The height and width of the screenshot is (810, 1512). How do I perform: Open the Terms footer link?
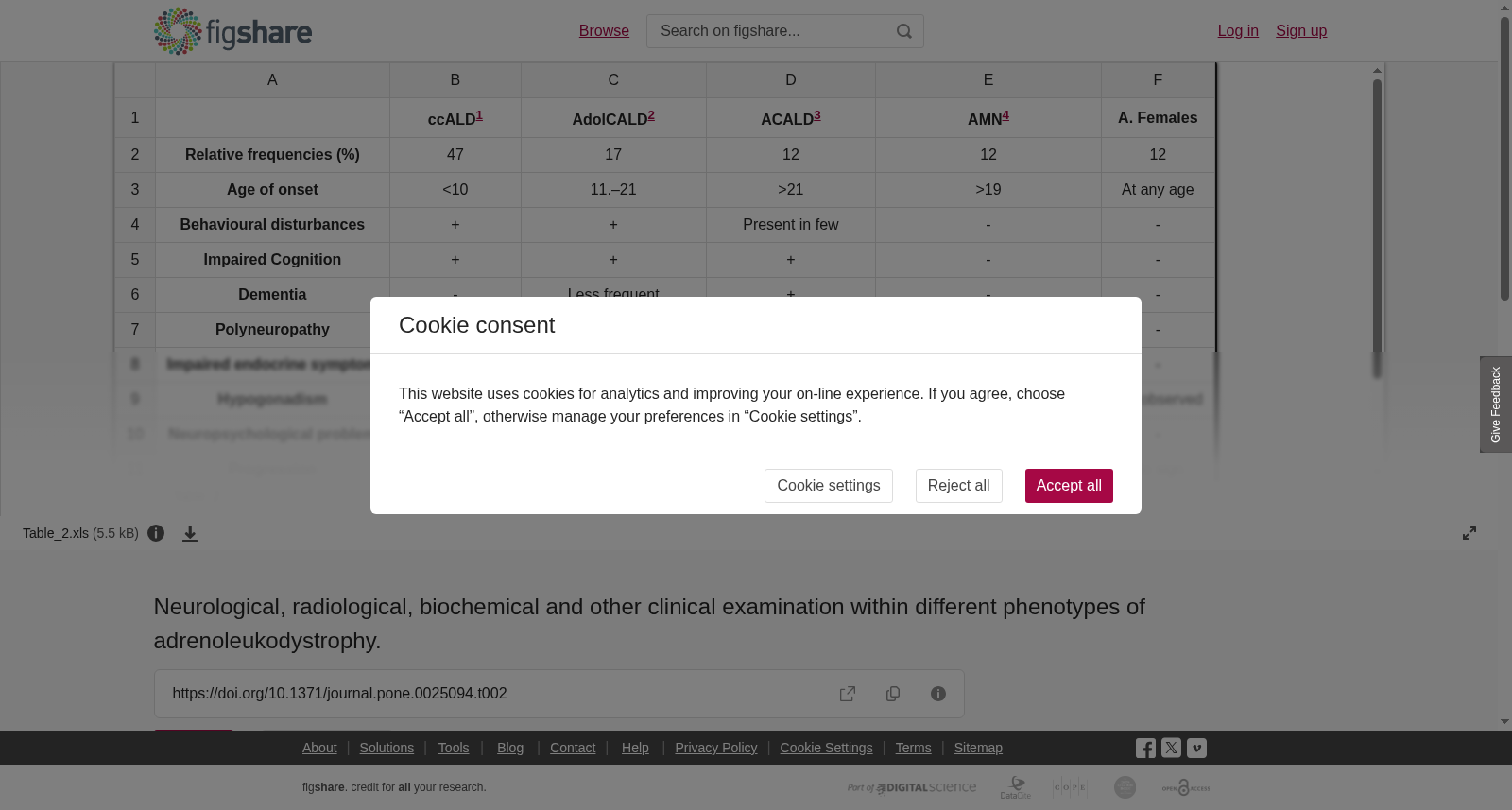pyautogui.click(x=913, y=748)
